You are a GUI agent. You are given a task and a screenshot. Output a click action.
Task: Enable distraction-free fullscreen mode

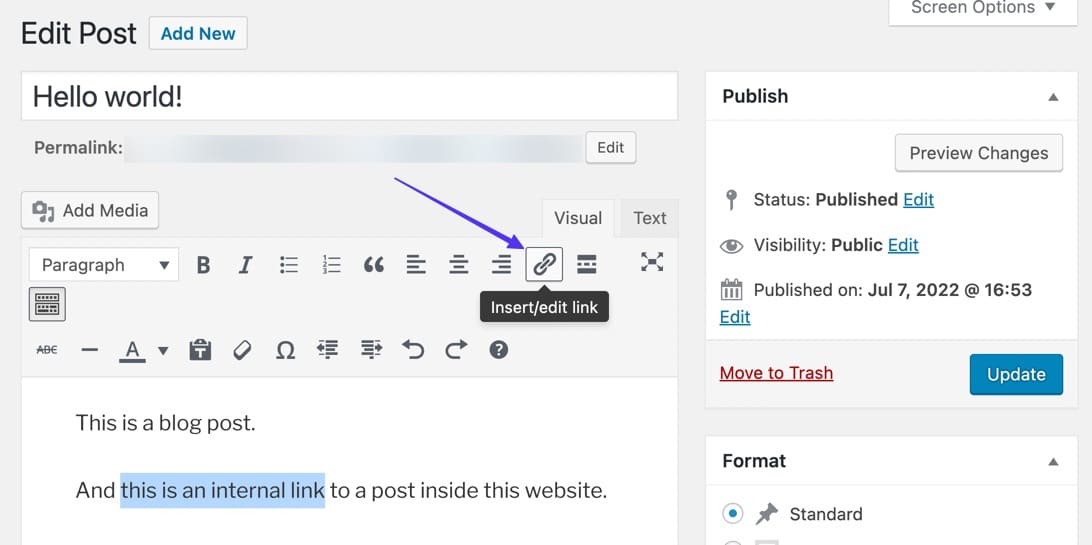(x=652, y=262)
